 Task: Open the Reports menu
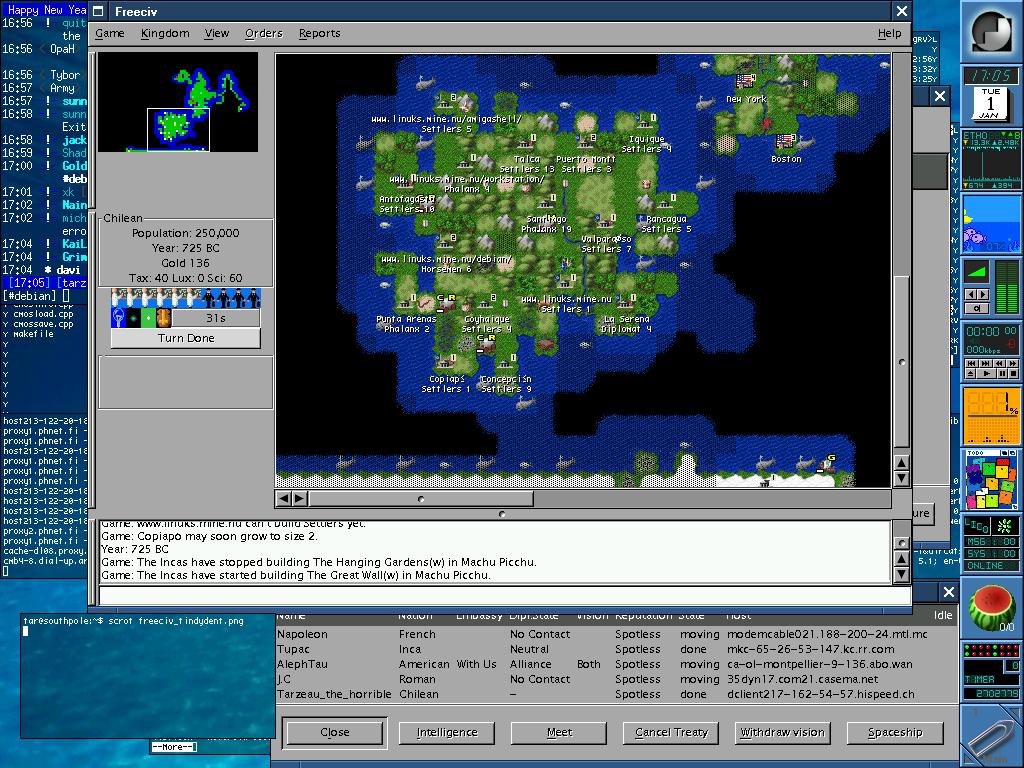319,33
